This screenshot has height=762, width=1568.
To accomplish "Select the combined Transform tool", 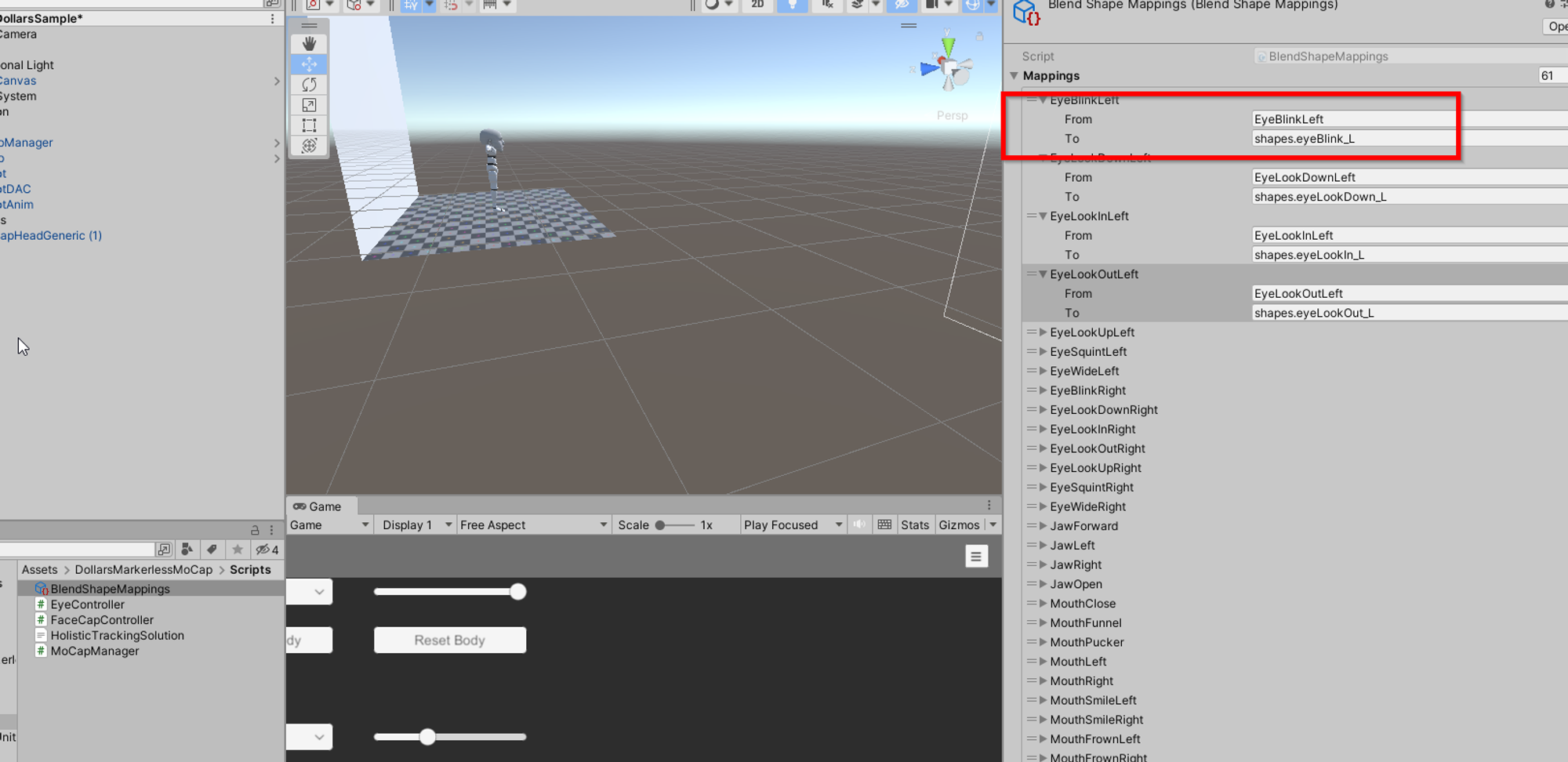I will tap(309, 146).
